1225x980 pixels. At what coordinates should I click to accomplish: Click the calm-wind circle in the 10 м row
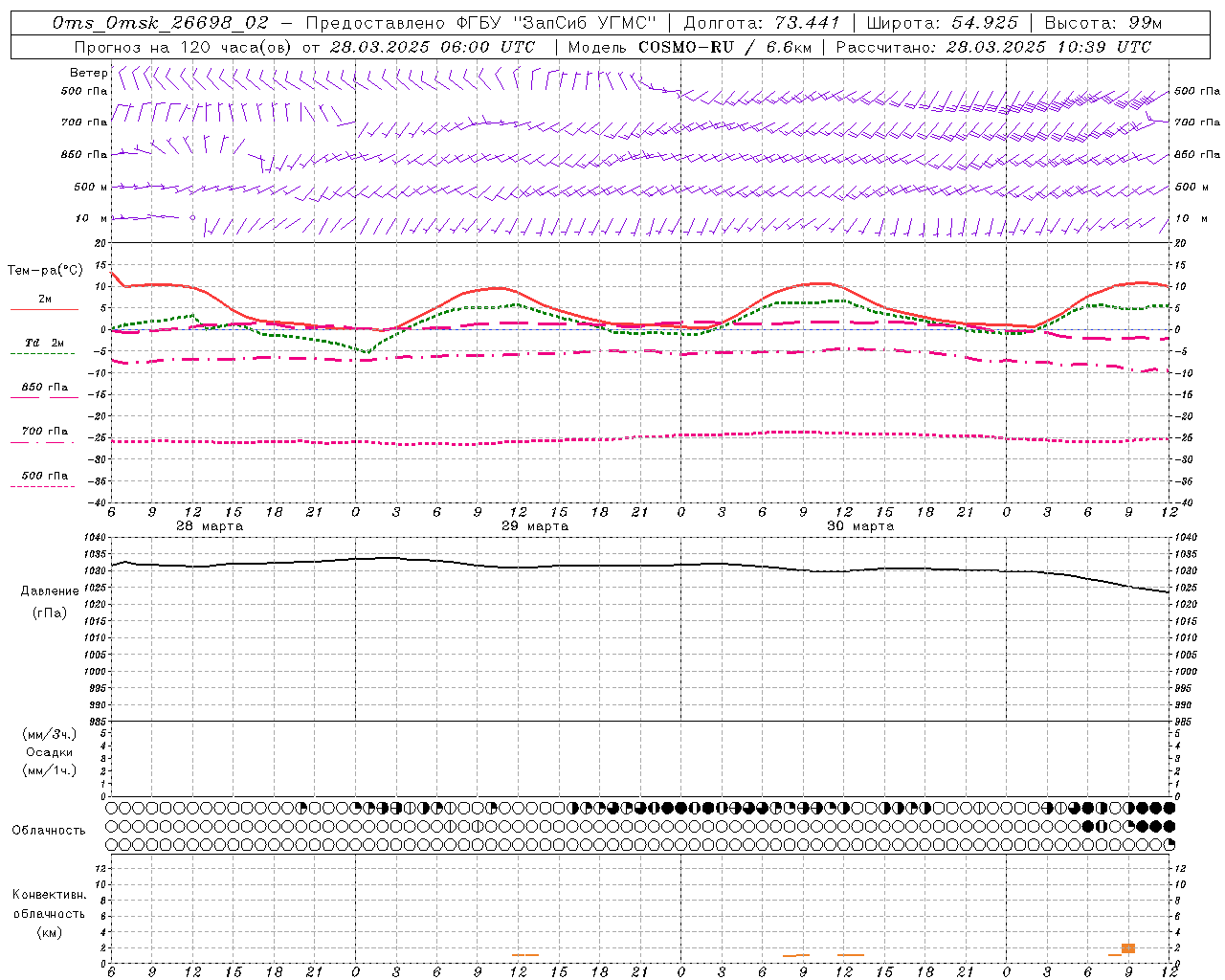(192, 218)
